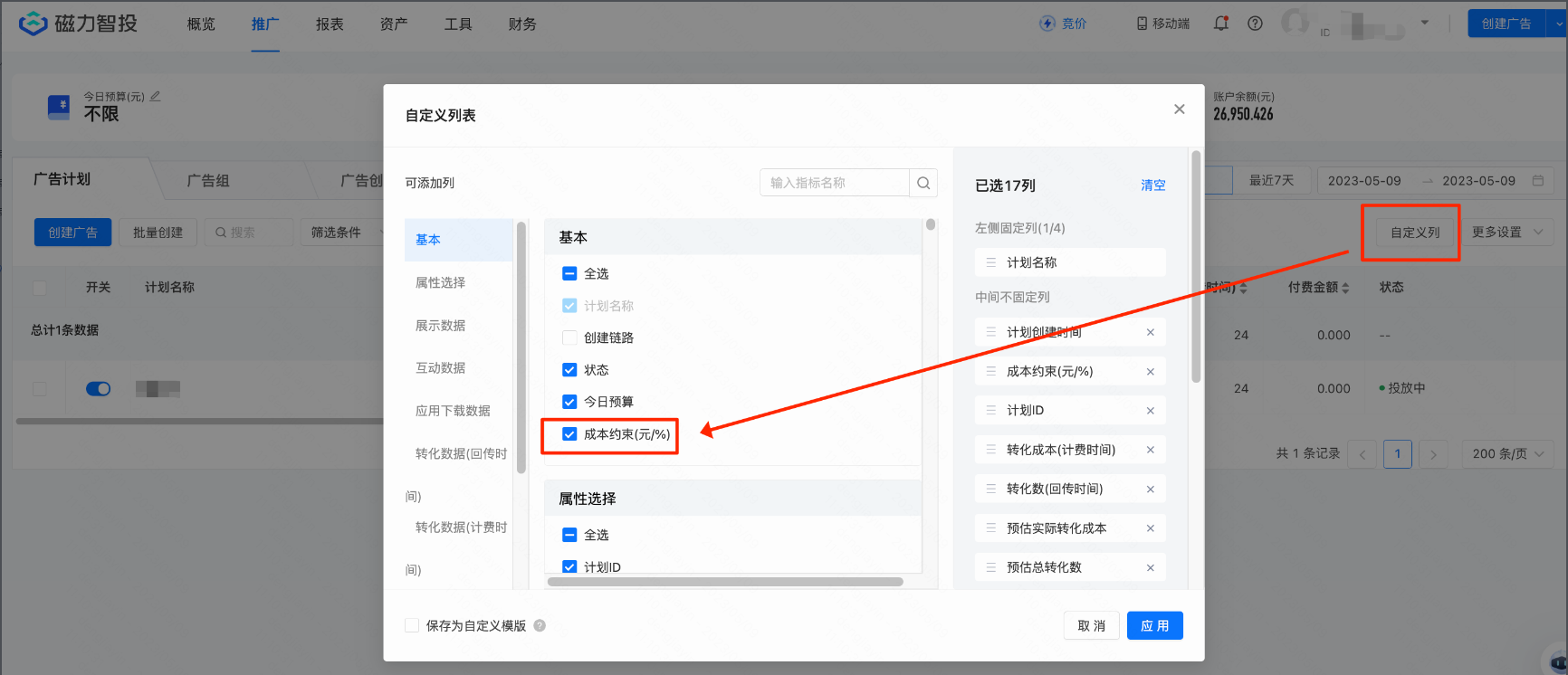Click the blue 创建广告 button in header
This screenshot has height=675, width=1568.
coord(1506,24)
